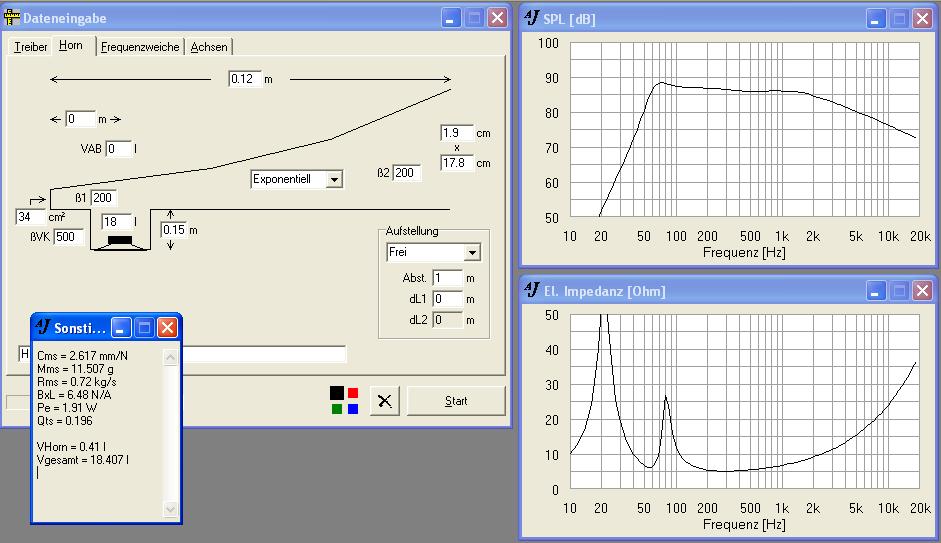Close the Sonsti window
The height and width of the screenshot is (543, 941).
(x=167, y=328)
